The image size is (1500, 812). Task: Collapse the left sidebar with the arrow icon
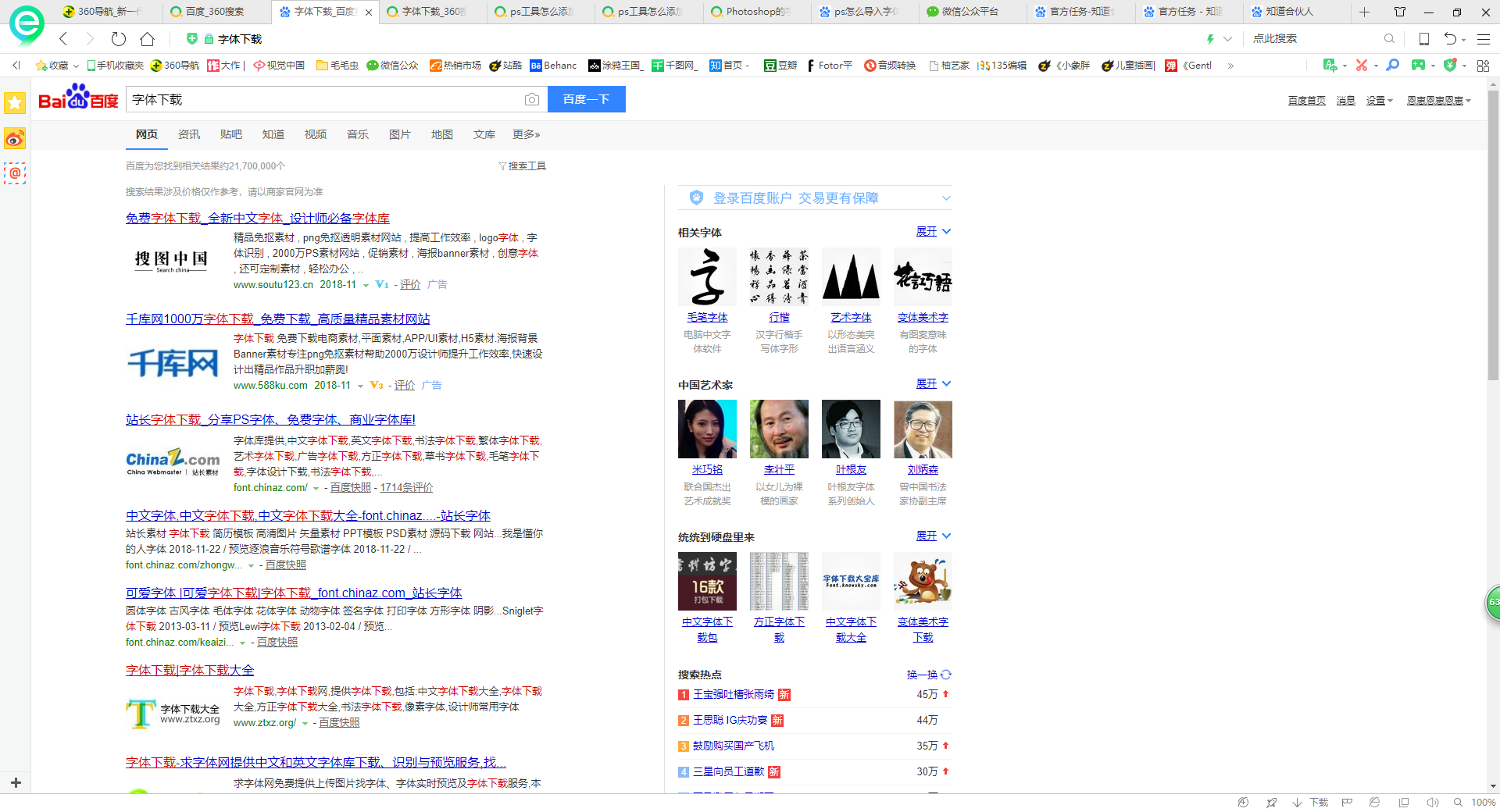pyautogui.click(x=16, y=66)
